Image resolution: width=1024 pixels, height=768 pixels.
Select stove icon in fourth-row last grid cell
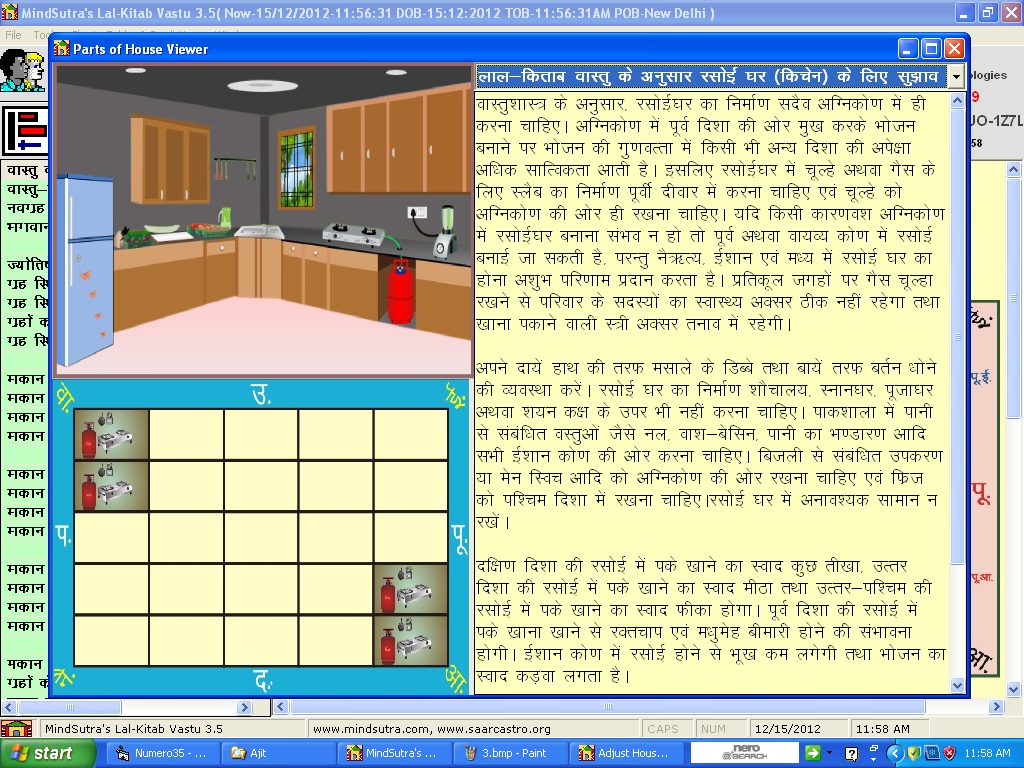(x=411, y=589)
